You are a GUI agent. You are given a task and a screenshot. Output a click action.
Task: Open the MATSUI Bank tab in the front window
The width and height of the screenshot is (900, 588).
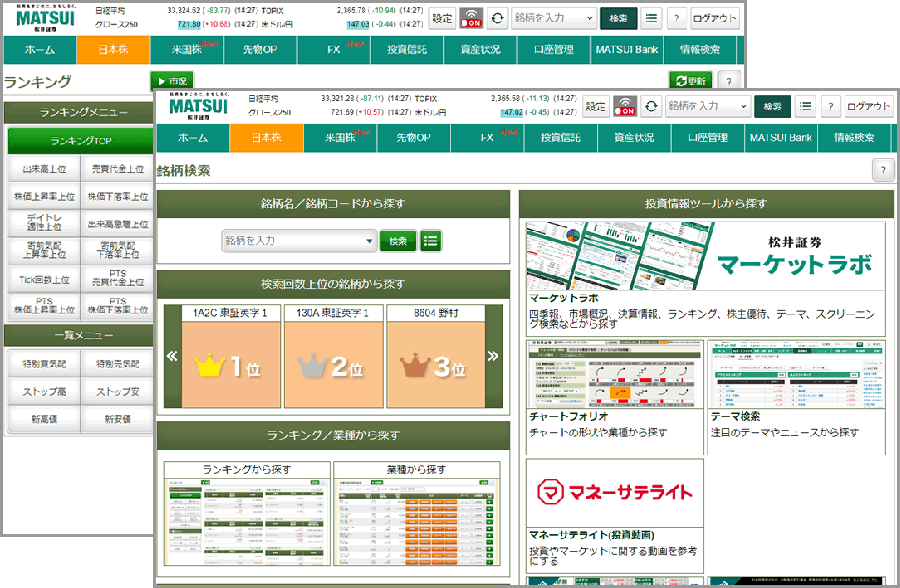tap(781, 138)
